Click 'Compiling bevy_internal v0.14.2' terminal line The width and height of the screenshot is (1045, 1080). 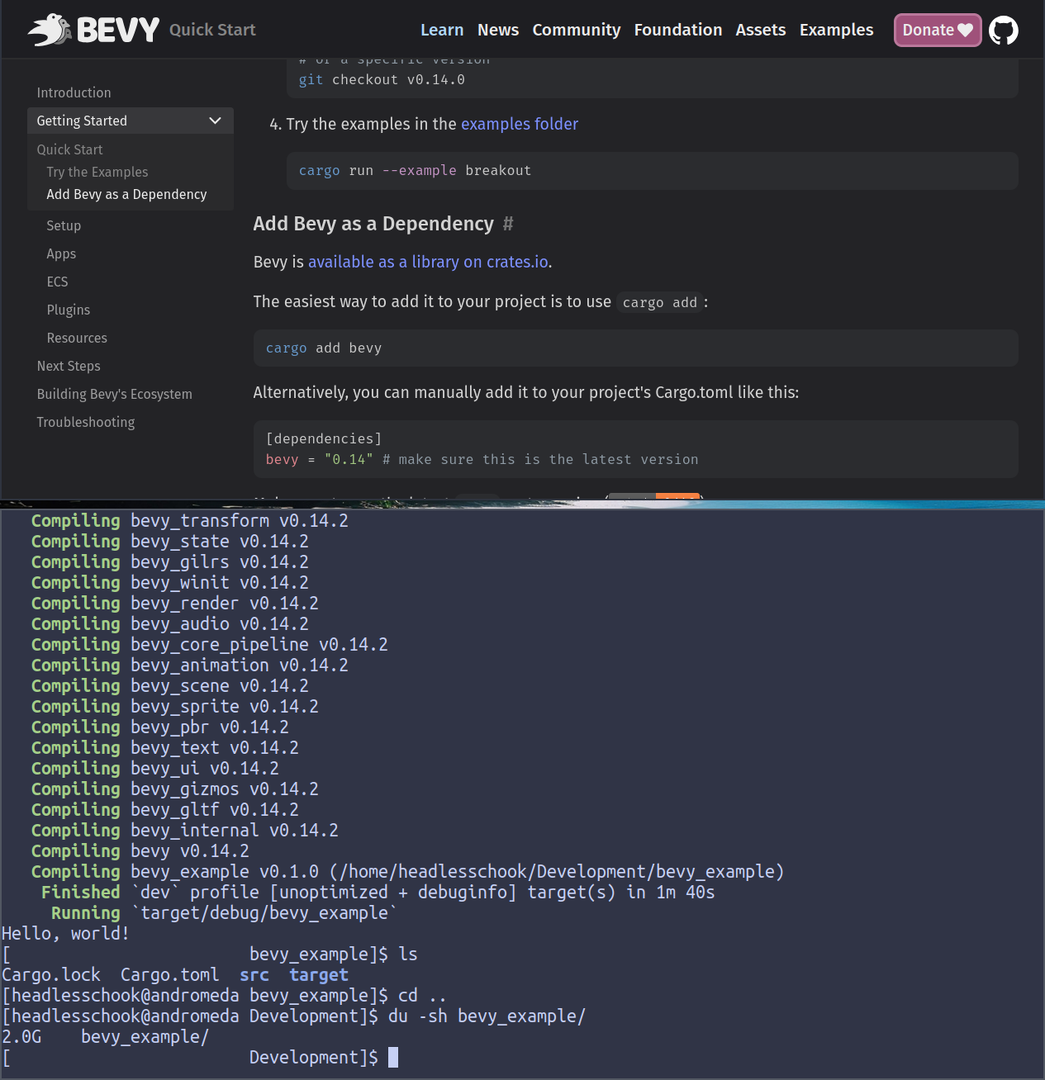click(185, 831)
